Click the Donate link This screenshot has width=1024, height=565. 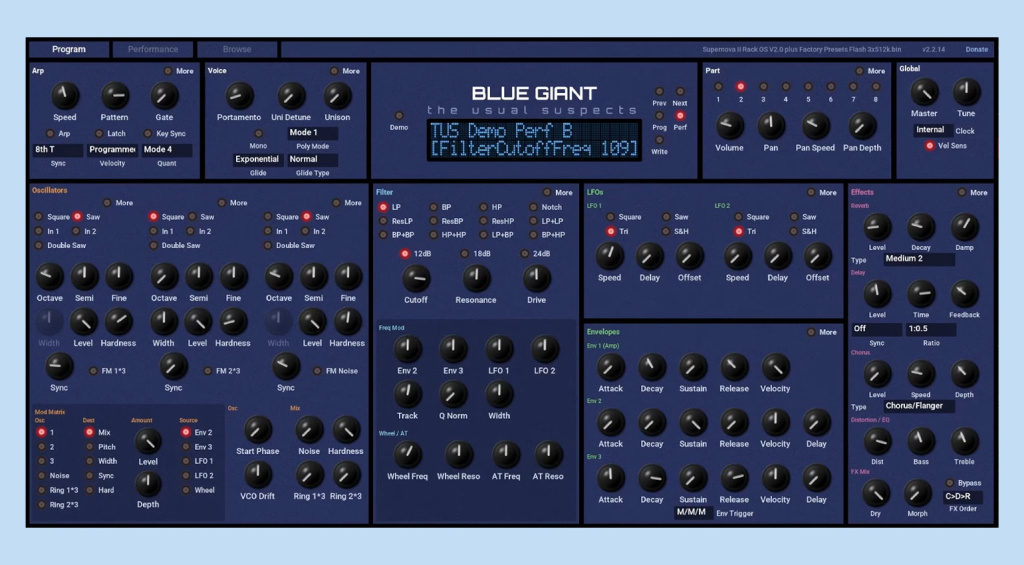point(976,50)
